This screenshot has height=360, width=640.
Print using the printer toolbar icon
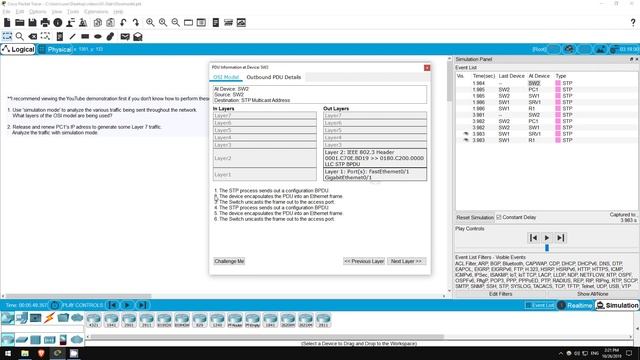tap(45, 22)
